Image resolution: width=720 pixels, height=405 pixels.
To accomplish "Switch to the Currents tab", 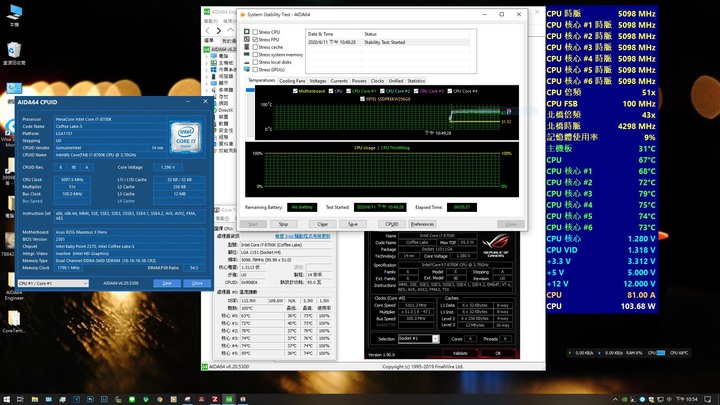I will click(339, 81).
